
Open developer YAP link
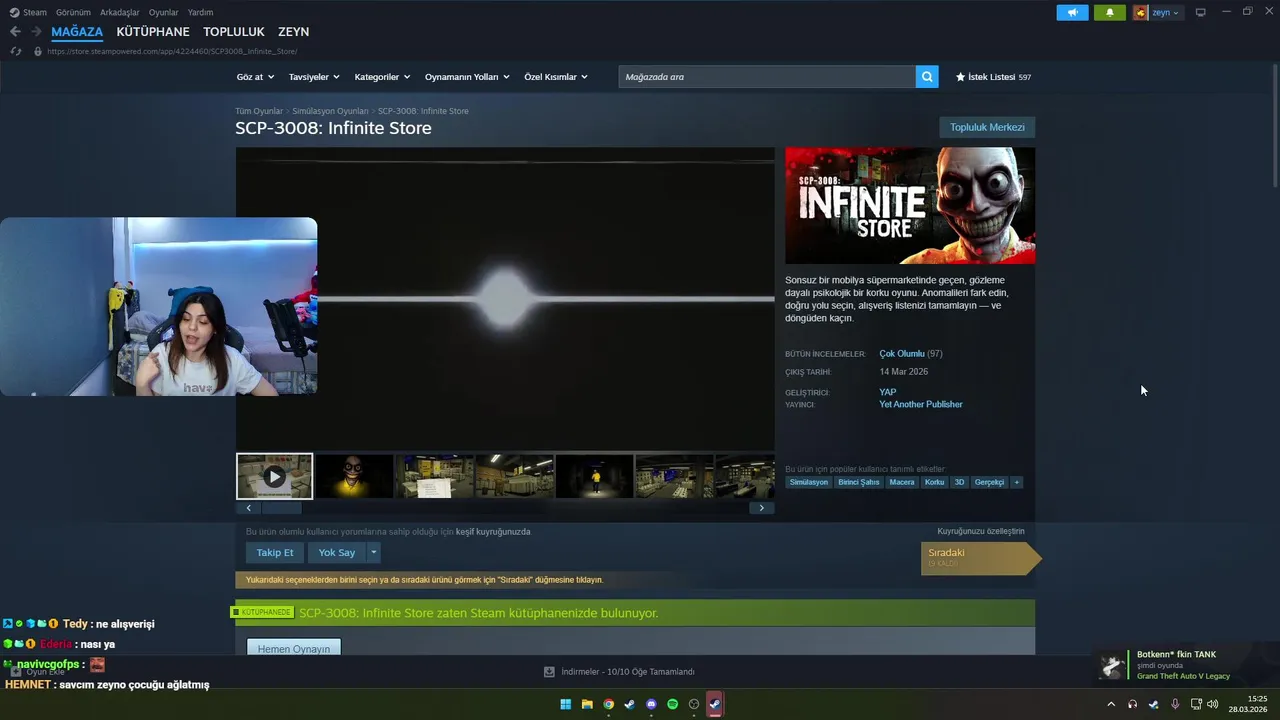(888, 392)
